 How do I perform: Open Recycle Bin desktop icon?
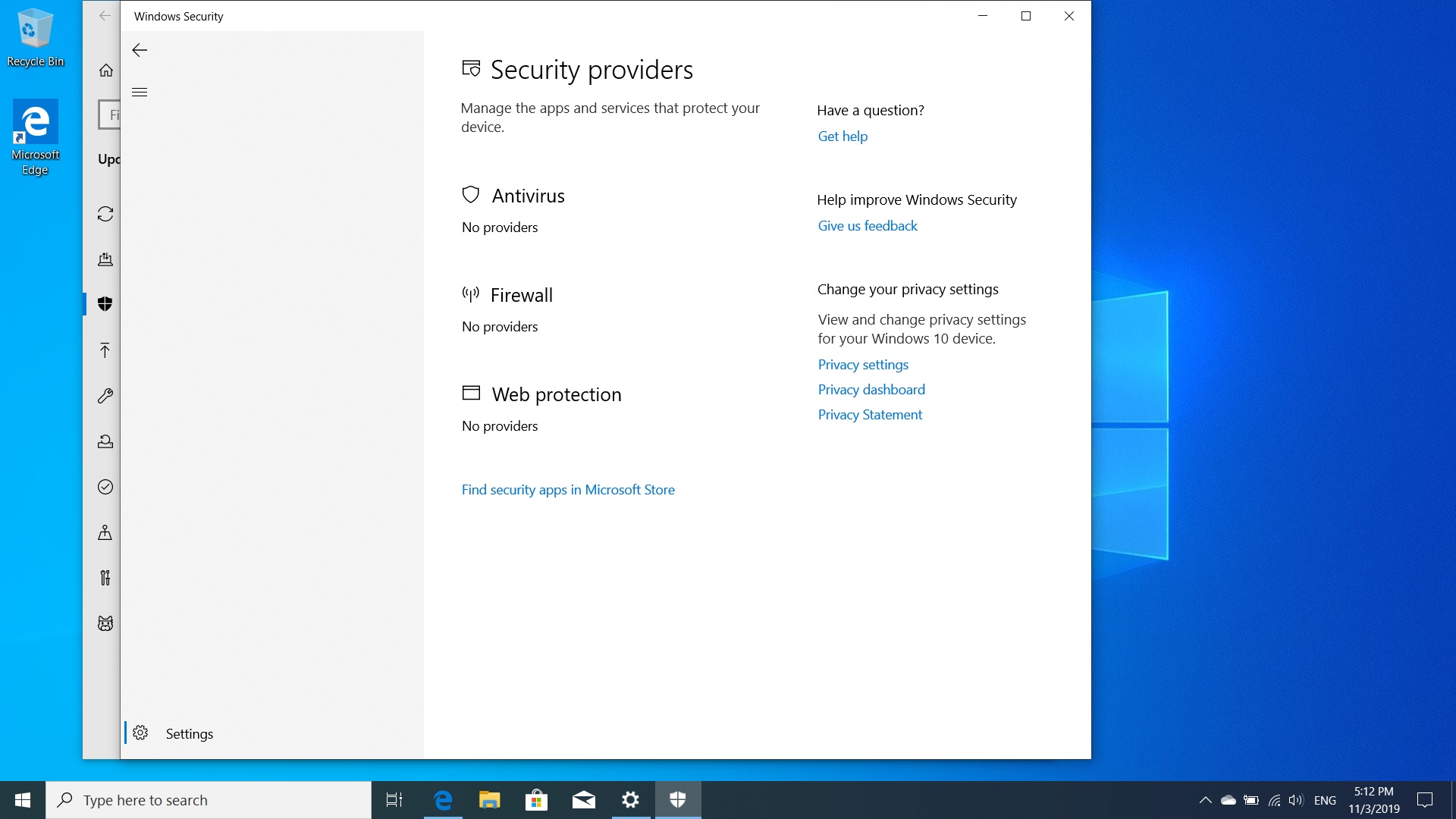[35, 38]
